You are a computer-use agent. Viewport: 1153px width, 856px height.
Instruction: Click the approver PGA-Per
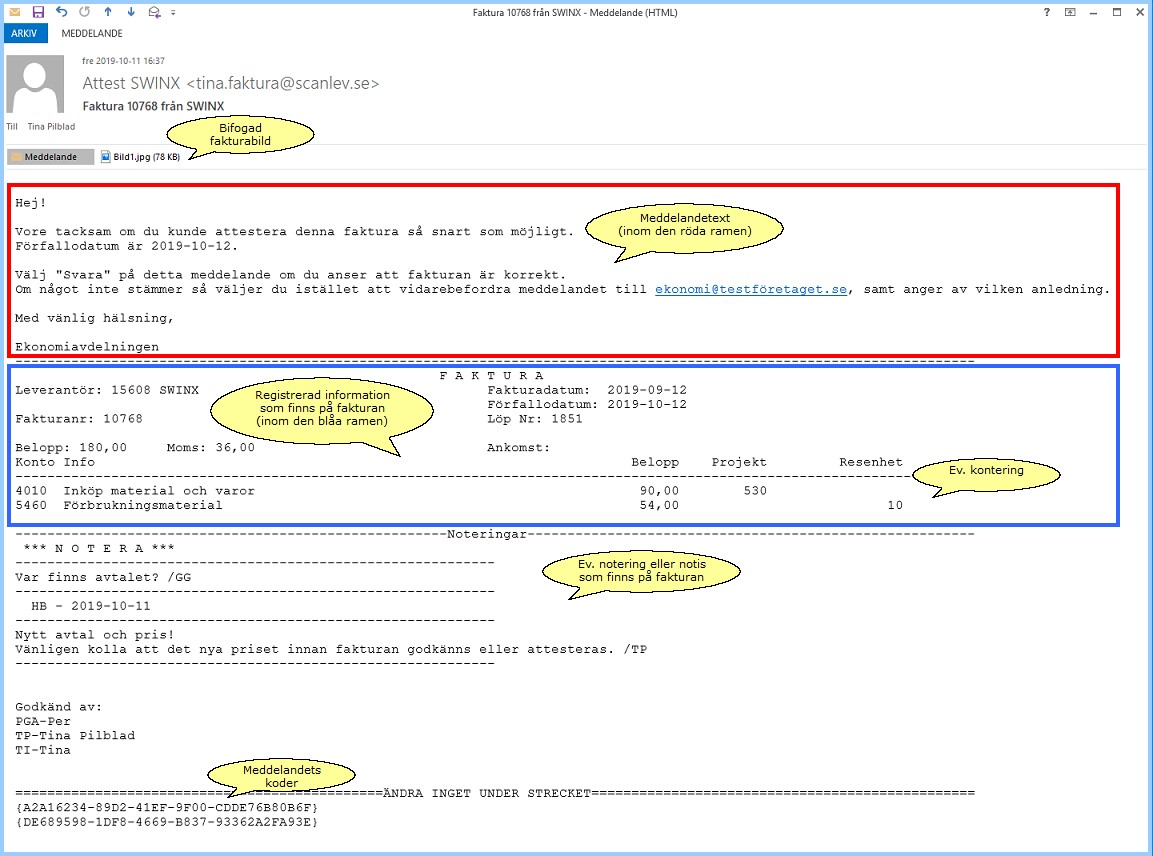tap(43, 721)
